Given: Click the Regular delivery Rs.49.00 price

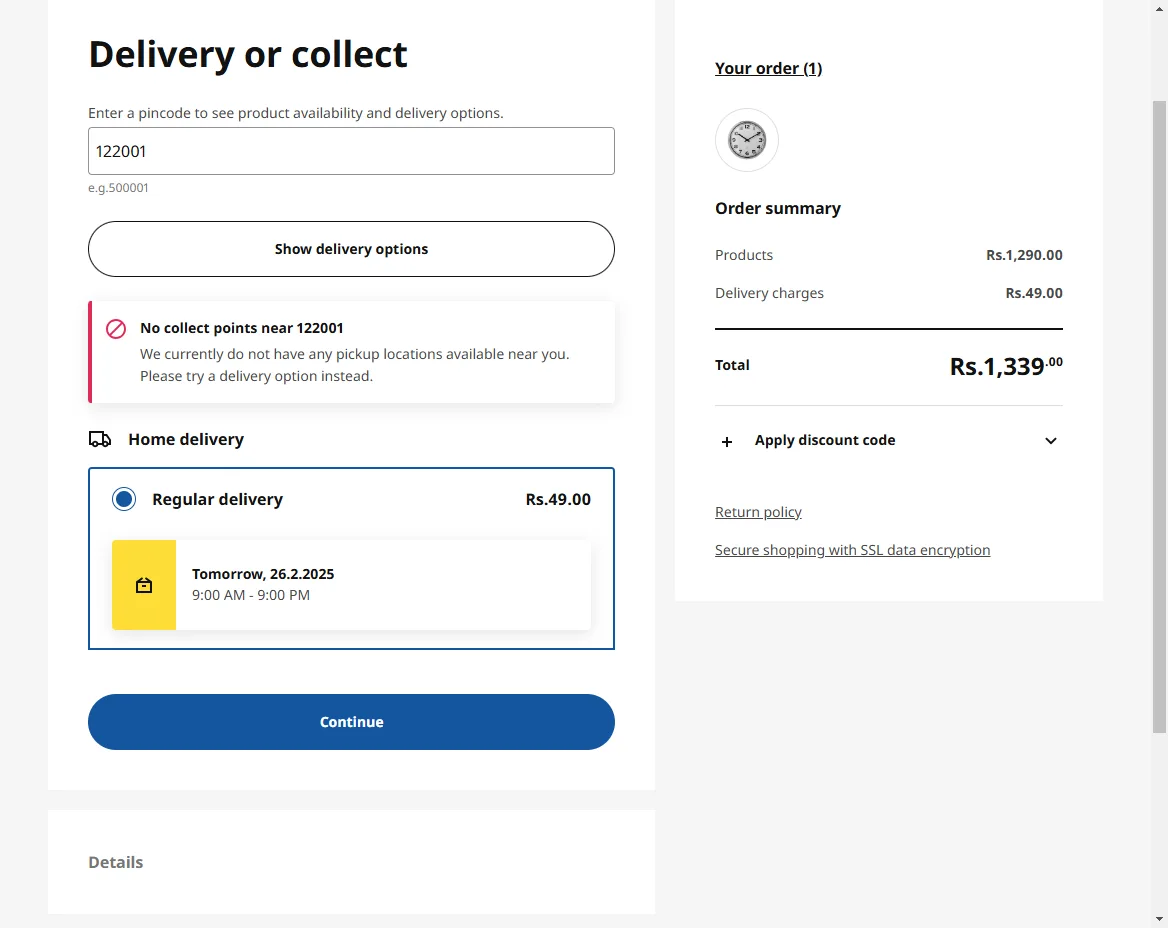Looking at the screenshot, I should (x=558, y=499).
